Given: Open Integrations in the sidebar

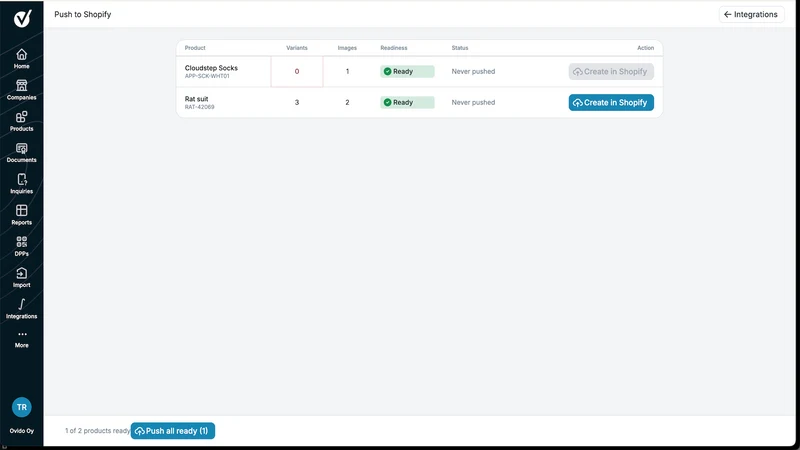Looking at the screenshot, I should 21,309.
